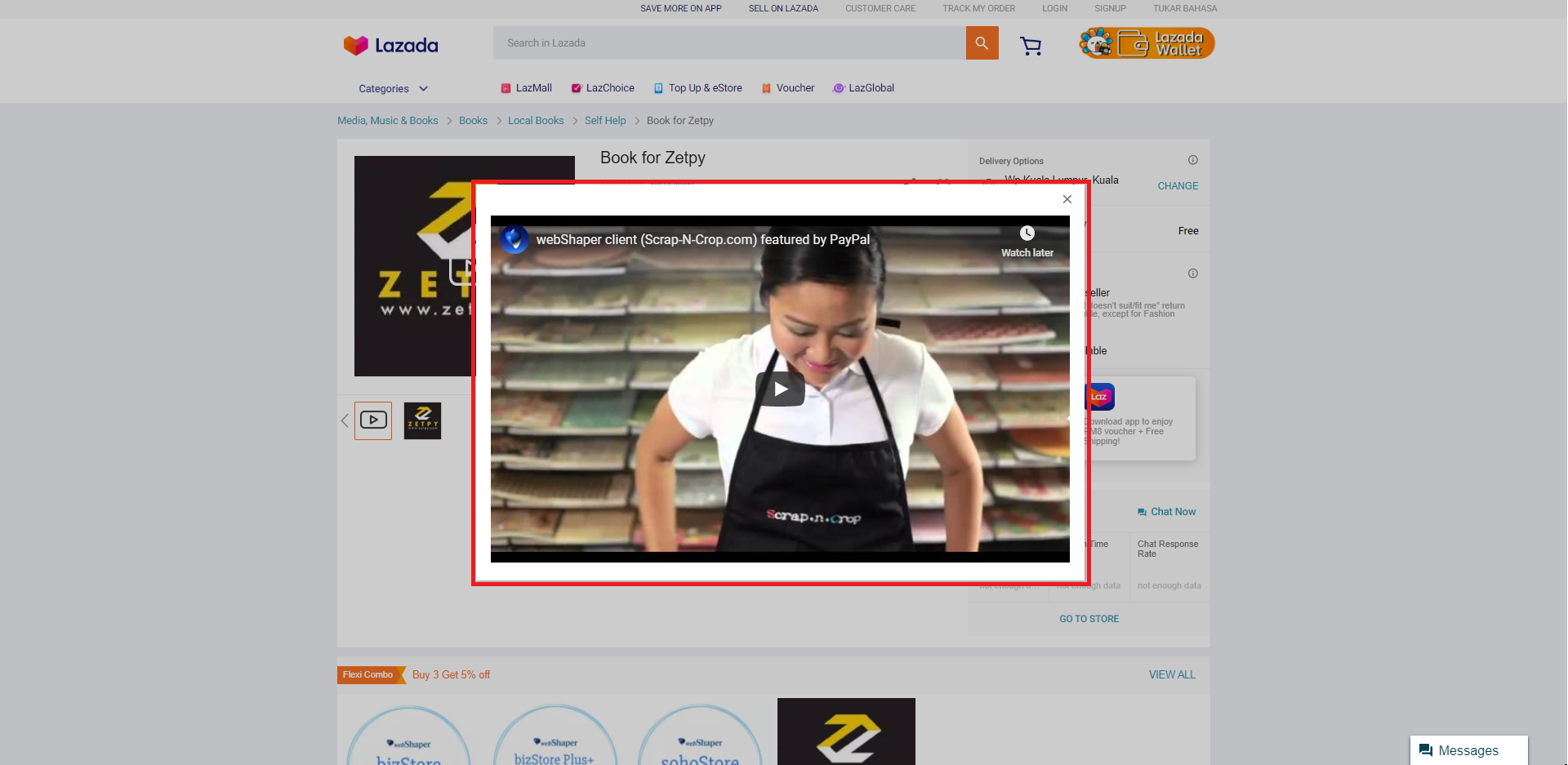1568x765 pixels.
Task: Click the Search in Lazada field
Action: pyautogui.click(x=729, y=43)
